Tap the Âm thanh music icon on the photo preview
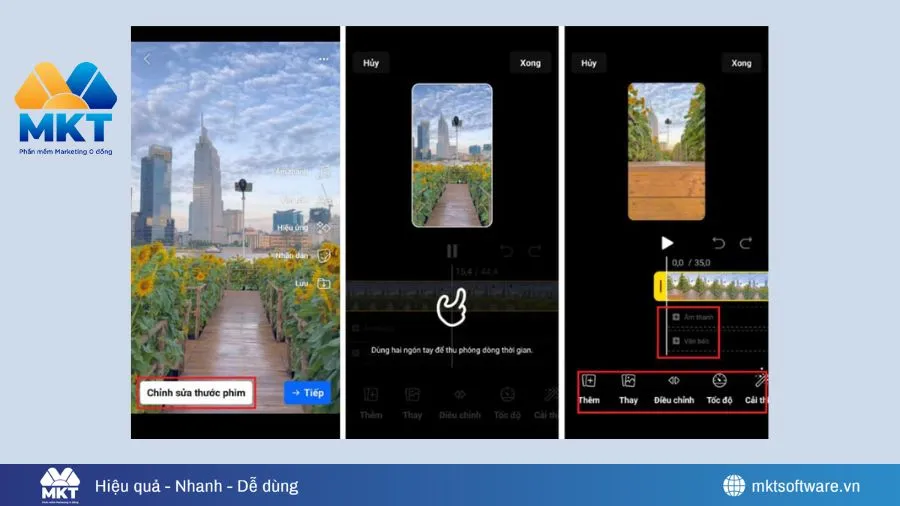 [324, 172]
